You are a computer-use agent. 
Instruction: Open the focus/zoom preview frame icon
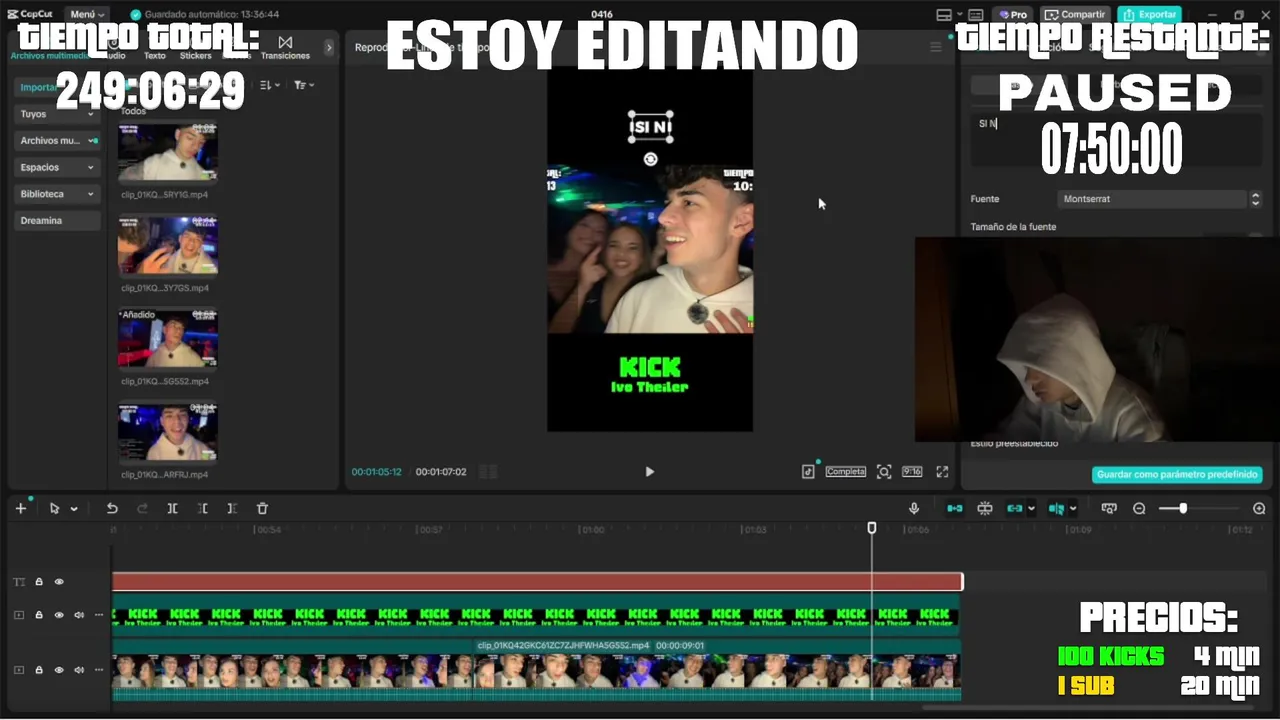pyautogui.click(x=884, y=471)
